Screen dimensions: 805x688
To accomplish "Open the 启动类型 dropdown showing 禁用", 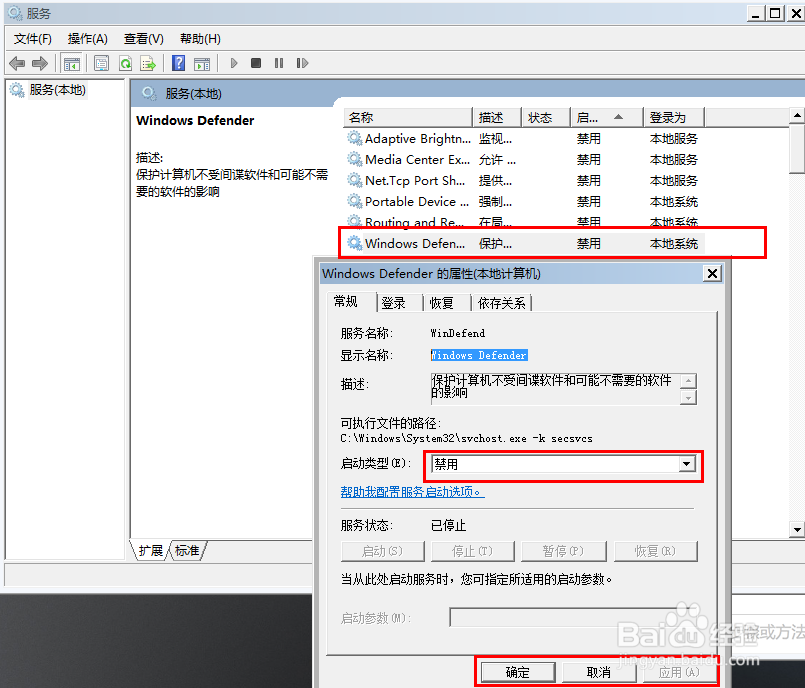I will tap(687, 465).
